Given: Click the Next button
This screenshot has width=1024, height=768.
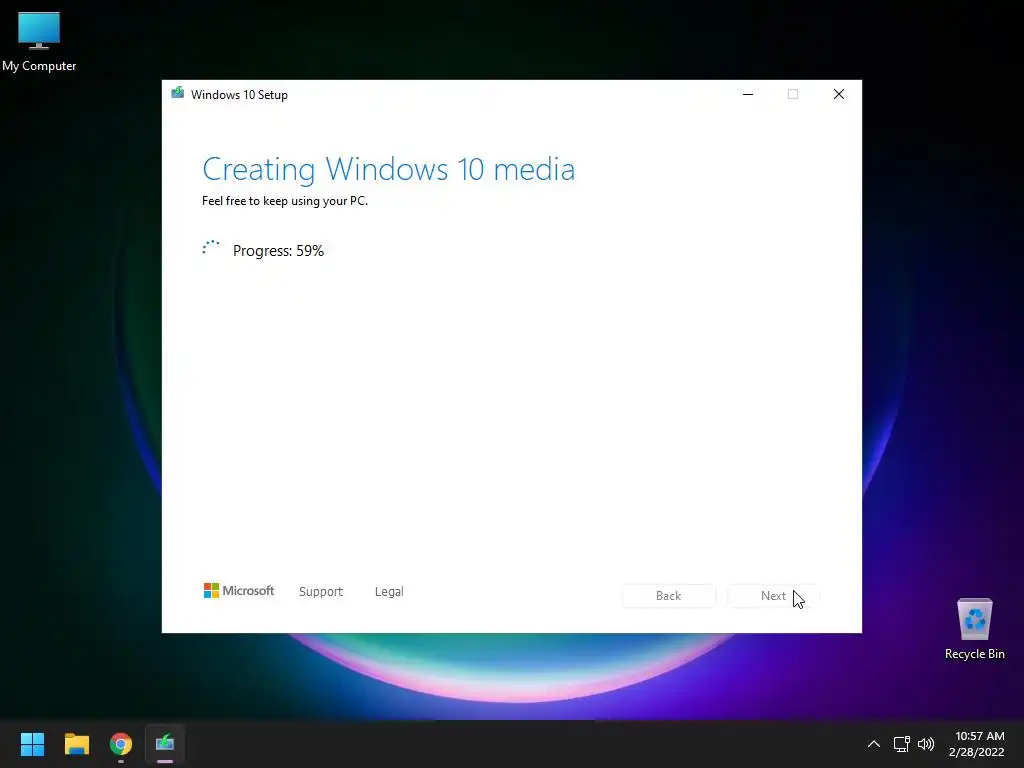Looking at the screenshot, I should click(773, 596).
